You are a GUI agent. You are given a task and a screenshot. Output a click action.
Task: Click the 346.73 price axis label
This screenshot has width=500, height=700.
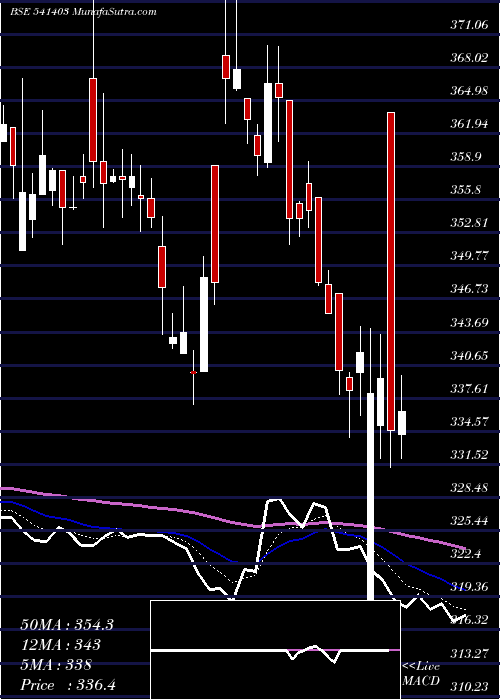(469, 289)
